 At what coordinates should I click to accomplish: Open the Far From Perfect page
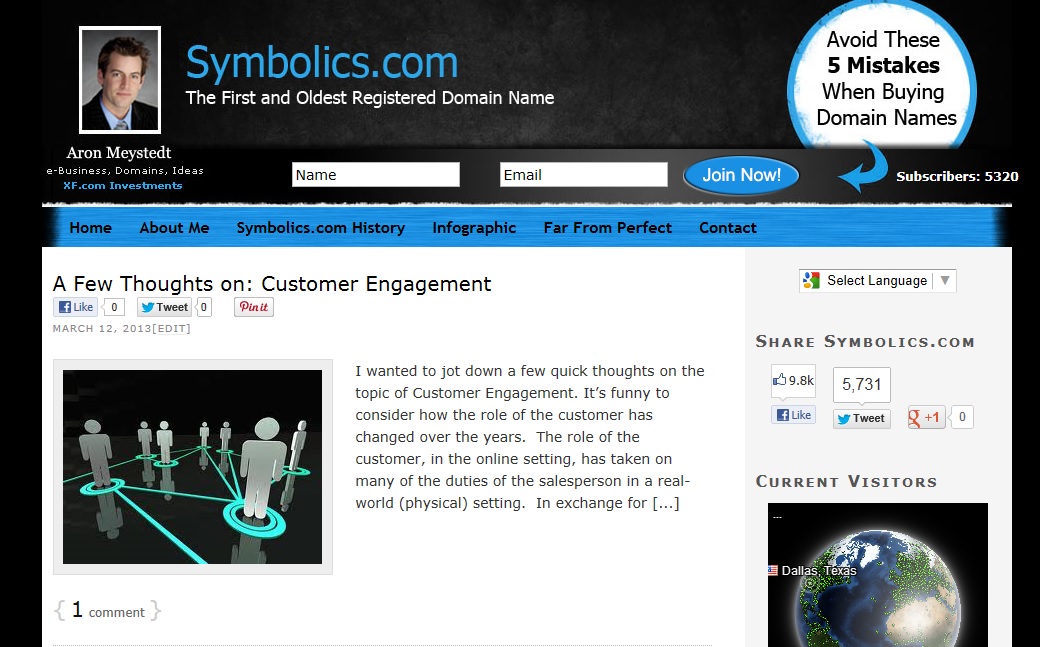tap(607, 228)
